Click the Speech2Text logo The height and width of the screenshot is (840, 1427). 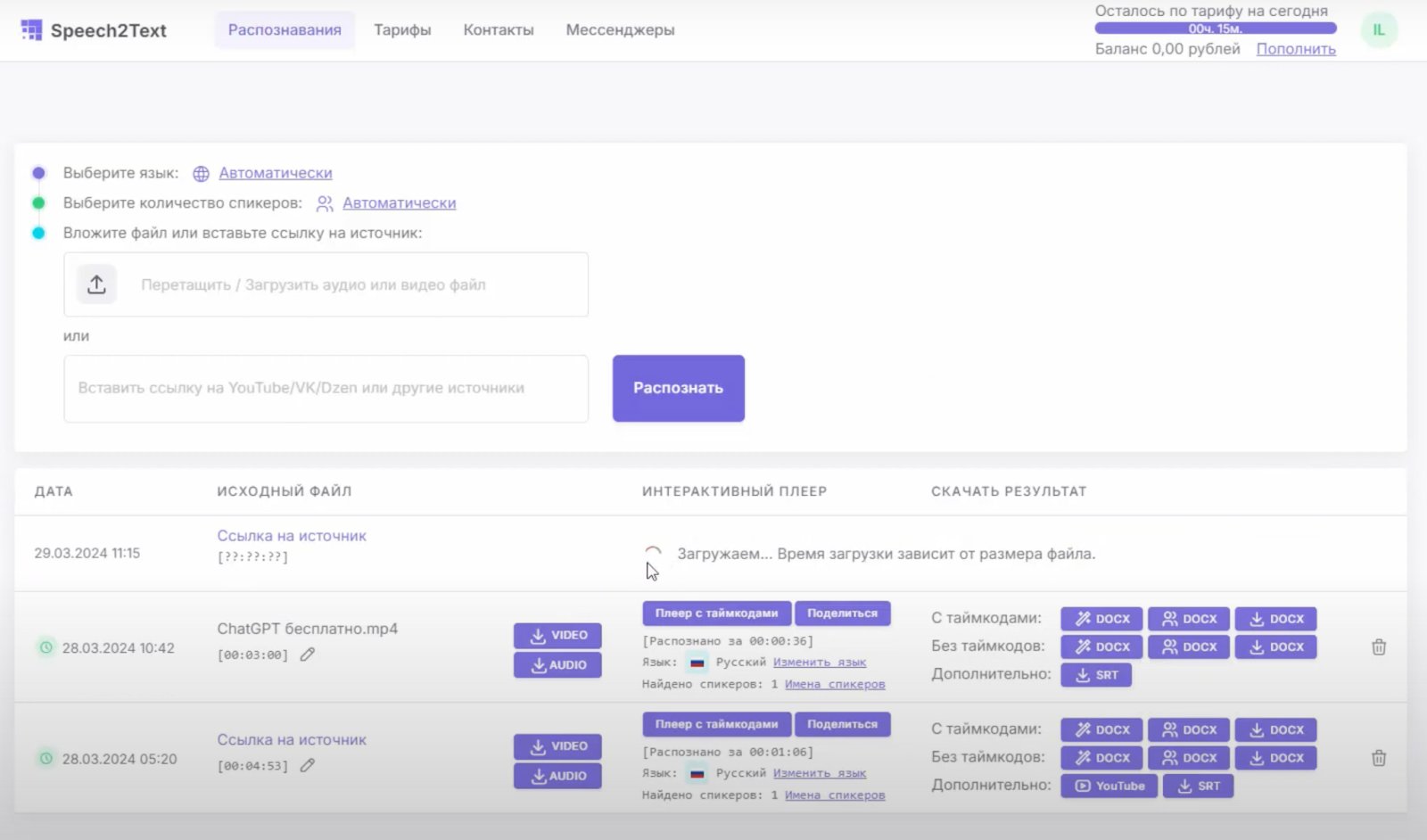click(x=94, y=30)
